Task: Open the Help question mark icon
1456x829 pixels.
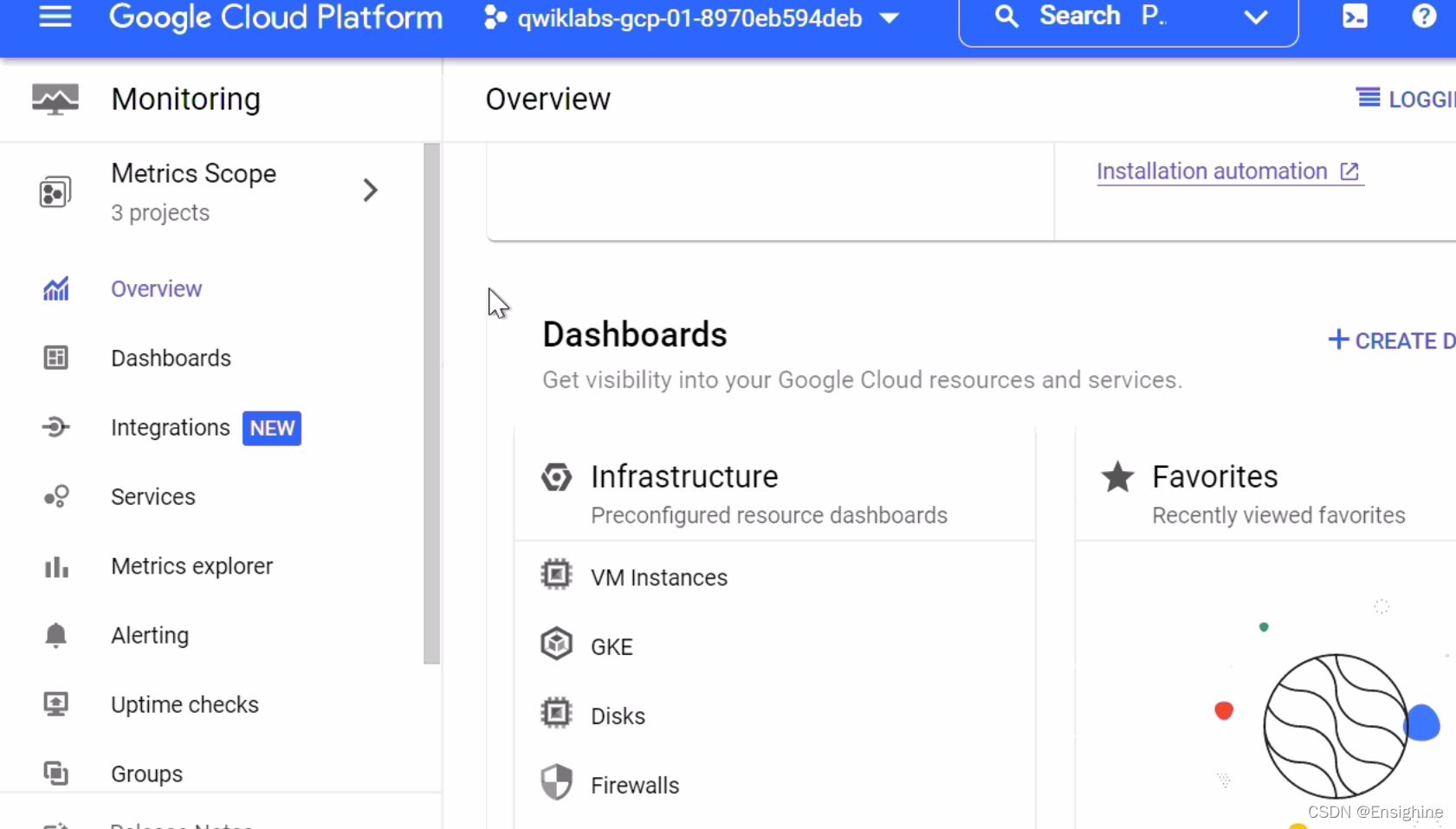Action: (1424, 16)
